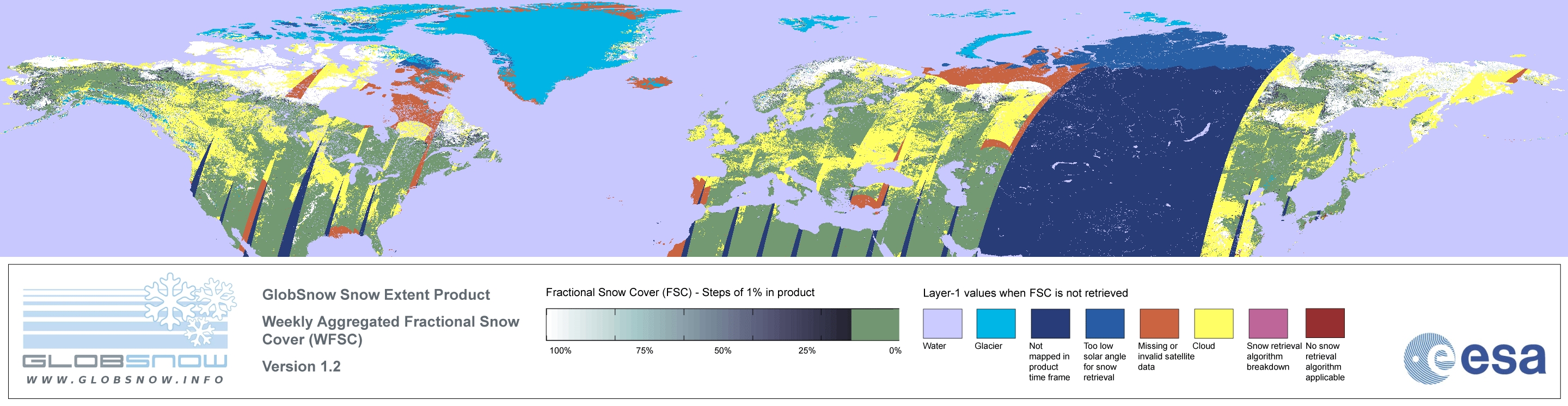Click the 0% label on the FSC scale

[x=895, y=350]
